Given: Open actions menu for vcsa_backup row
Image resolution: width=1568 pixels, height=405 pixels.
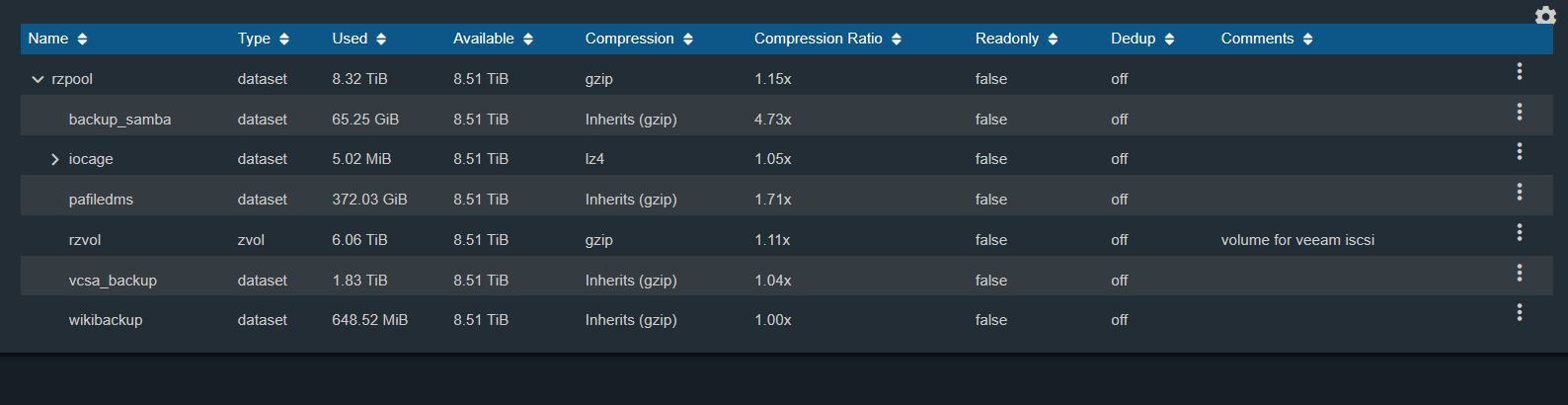Looking at the screenshot, I should click(1520, 273).
